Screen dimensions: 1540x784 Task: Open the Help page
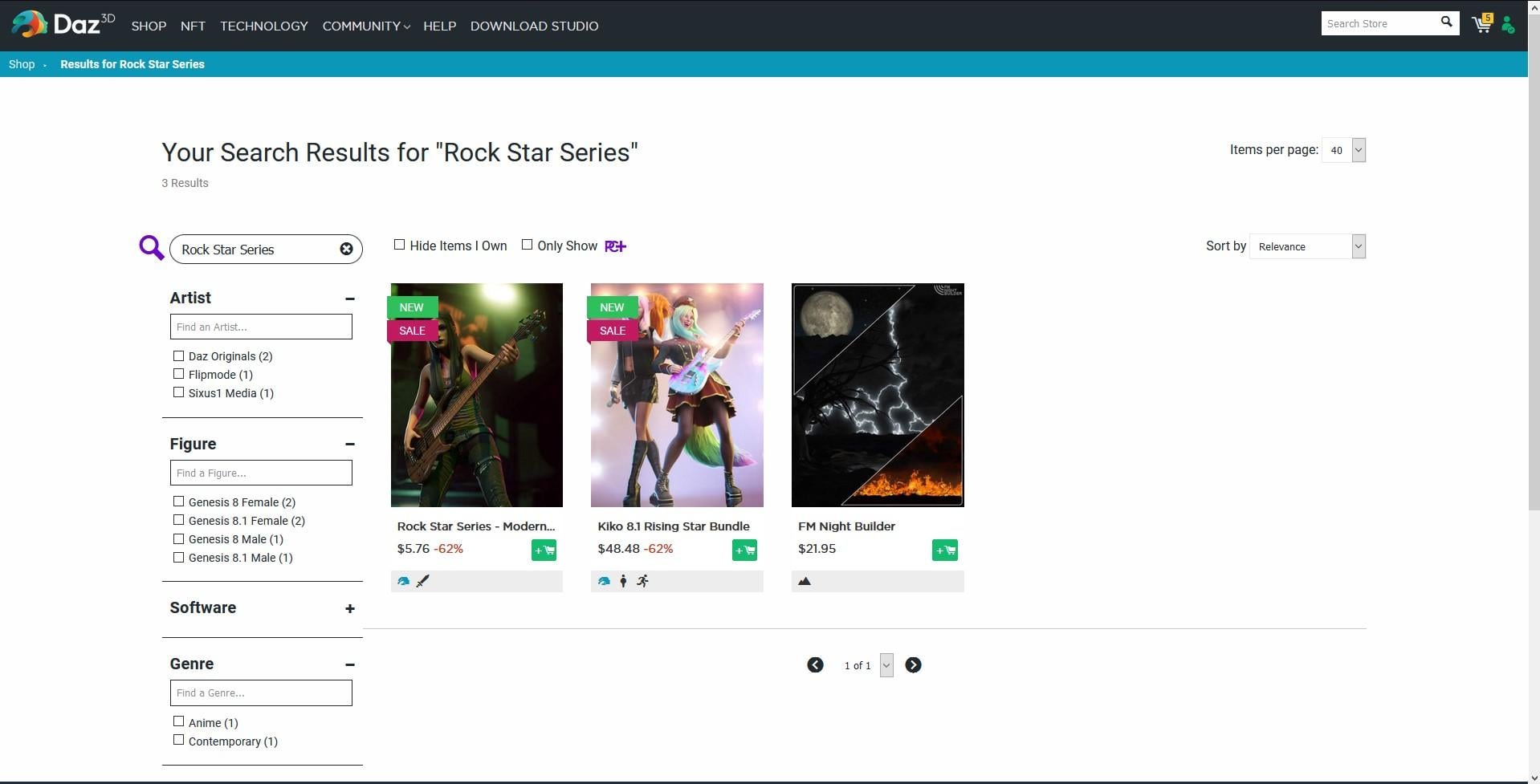pos(439,26)
